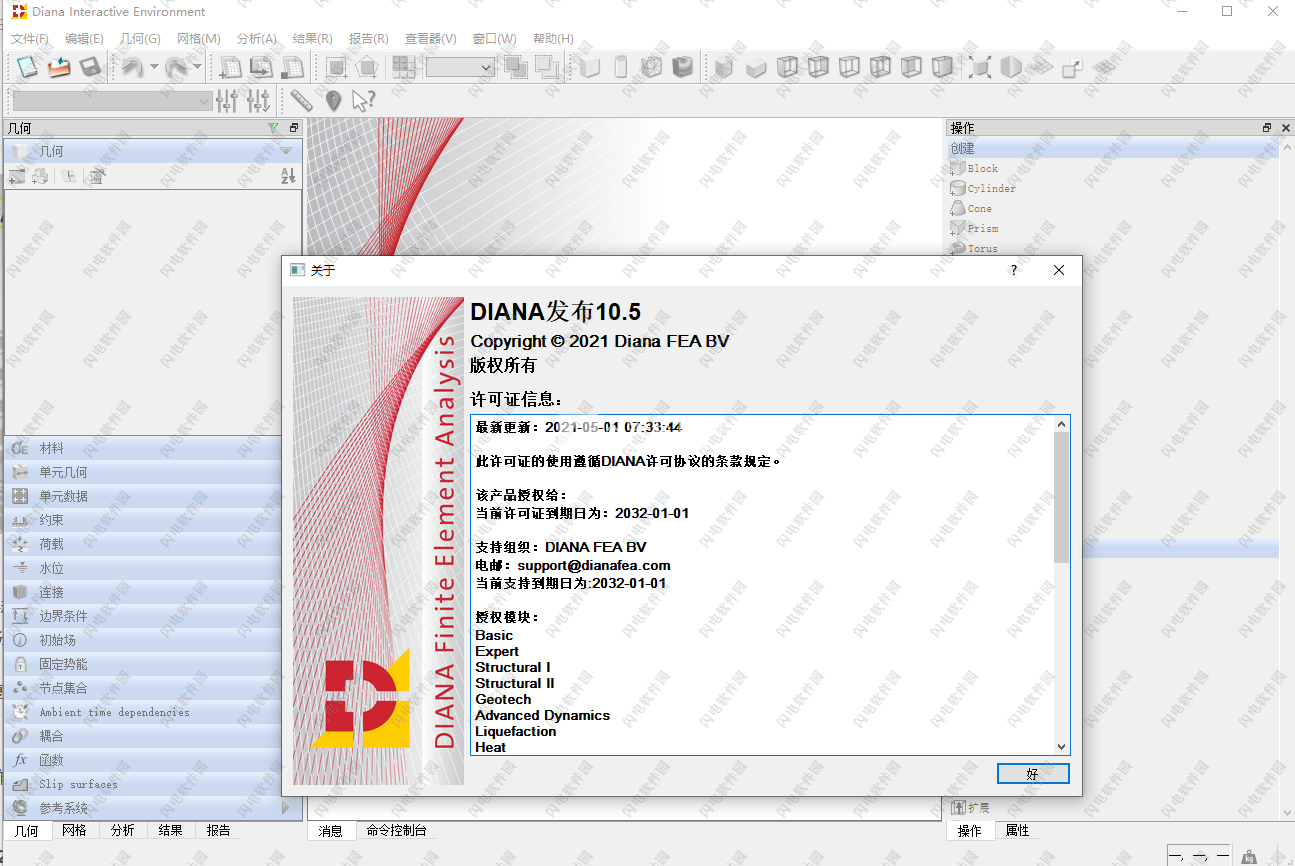Click the 好 button in About dialog
This screenshot has height=866, width=1295.
point(1033,774)
